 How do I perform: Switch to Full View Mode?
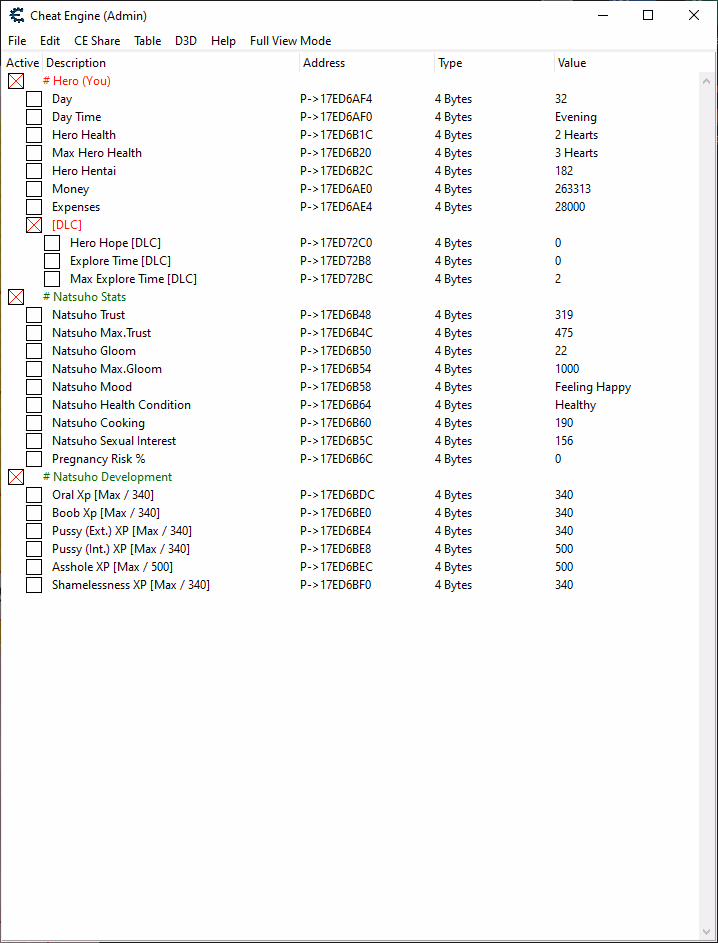[x=290, y=41]
